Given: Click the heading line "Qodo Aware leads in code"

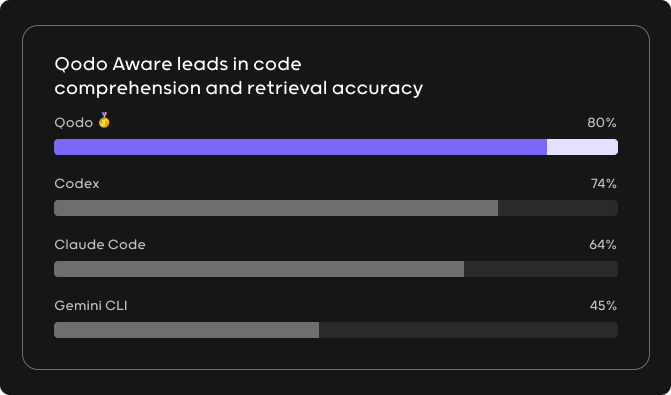Looking at the screenshot, I should (178, 65).
